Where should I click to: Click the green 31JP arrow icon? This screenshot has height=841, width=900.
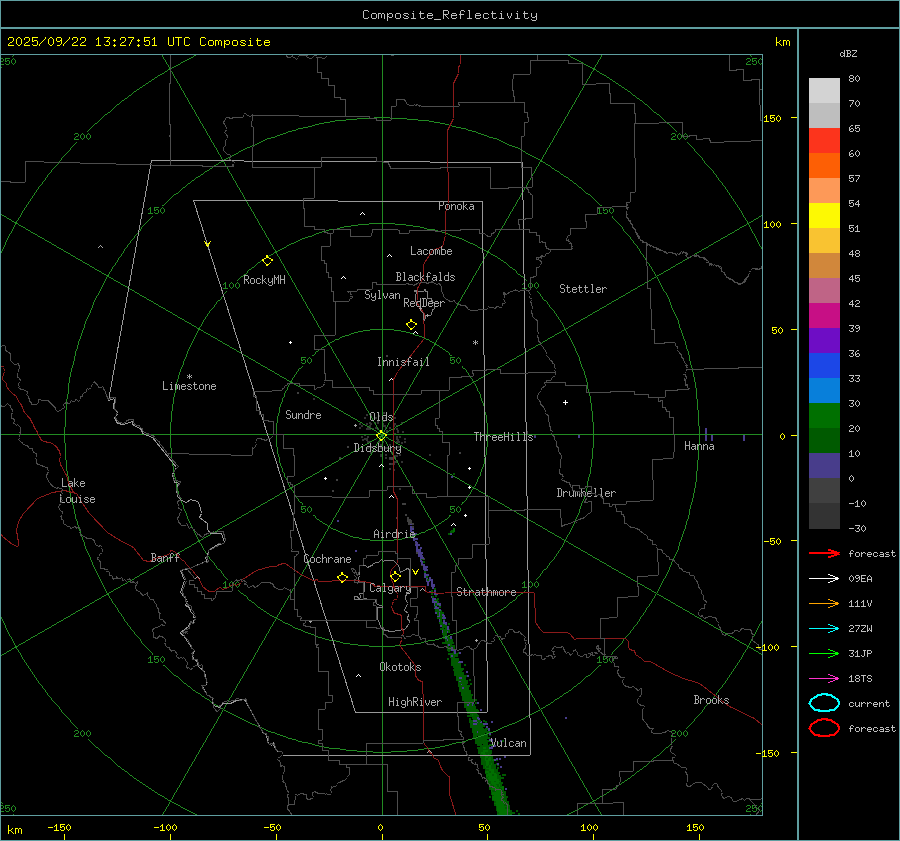click(824, 653)
